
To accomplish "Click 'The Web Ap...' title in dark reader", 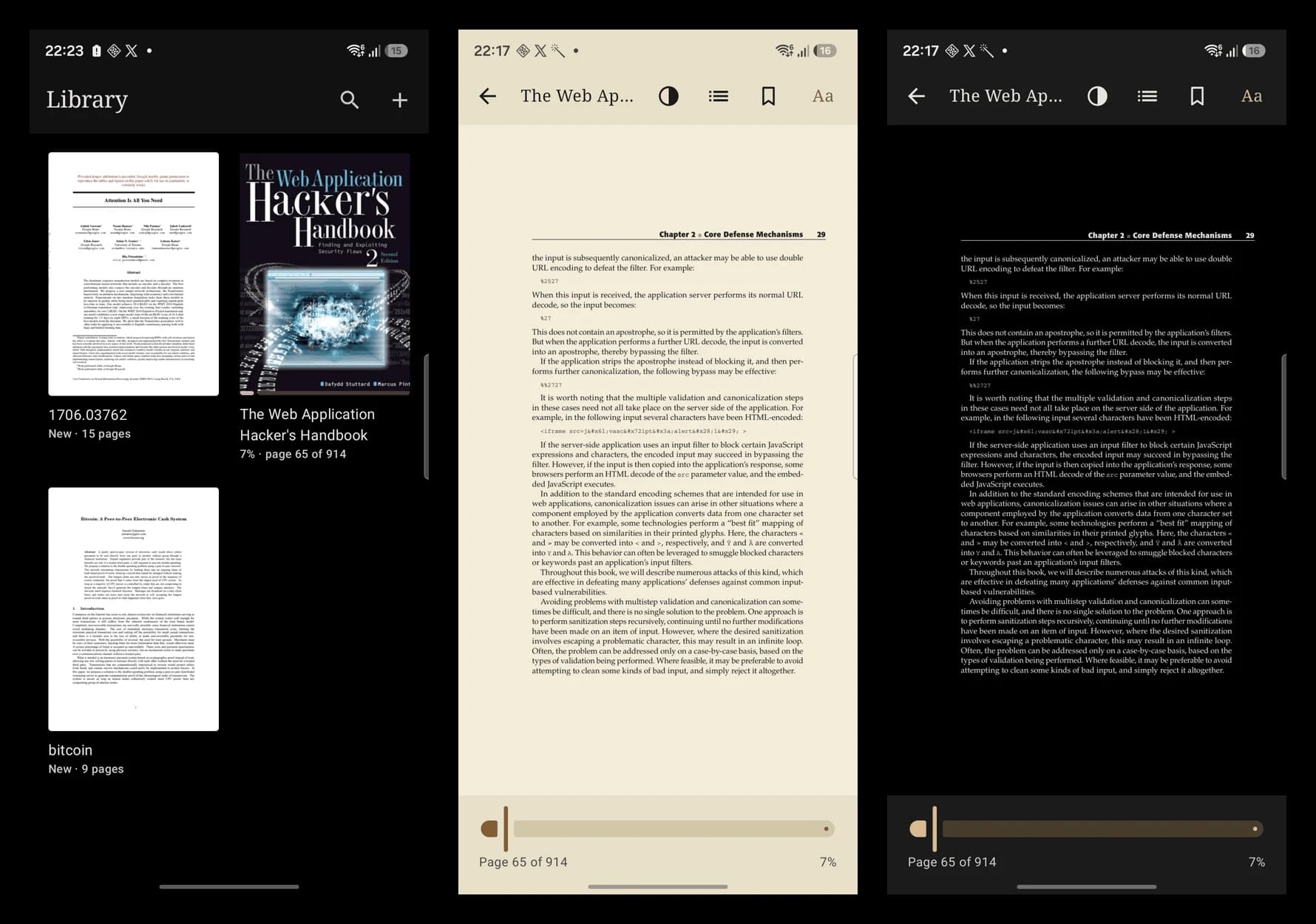I will (x=1005, y=96).
